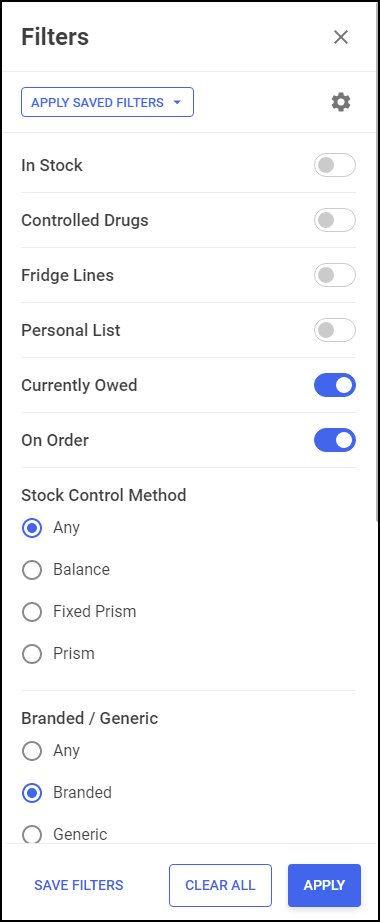Turn off the On Order toggle
Screen dimensions: 380x922
point(335,440)
